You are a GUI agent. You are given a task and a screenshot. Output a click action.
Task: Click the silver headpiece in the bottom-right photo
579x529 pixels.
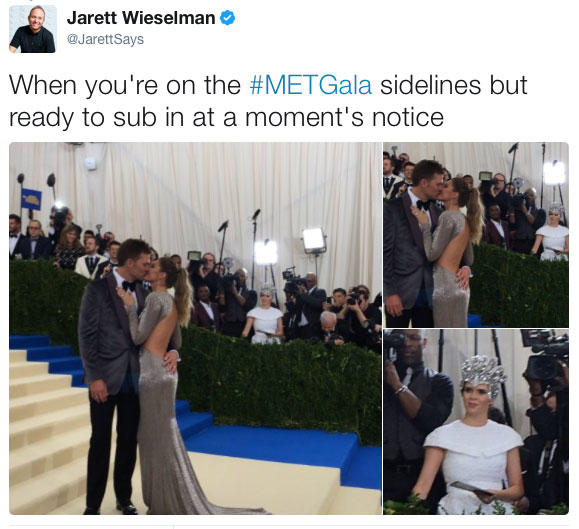483,375
